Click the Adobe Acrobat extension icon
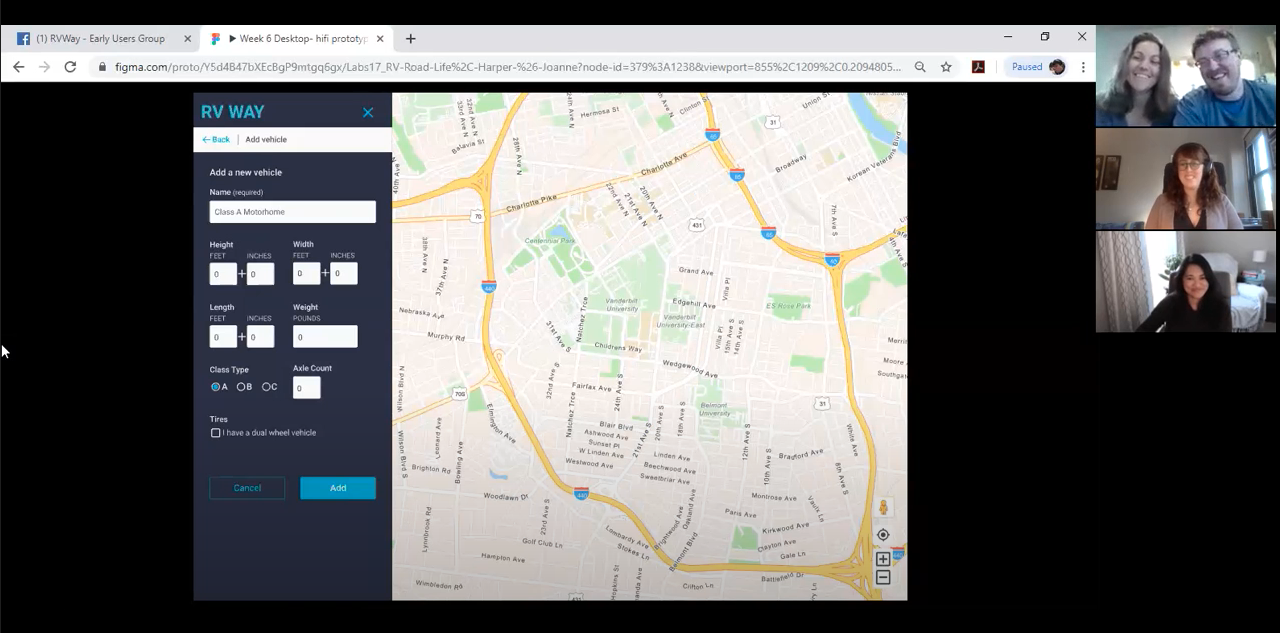The width and height of the screenshot is (1280, 633). [x=978, y=67]
